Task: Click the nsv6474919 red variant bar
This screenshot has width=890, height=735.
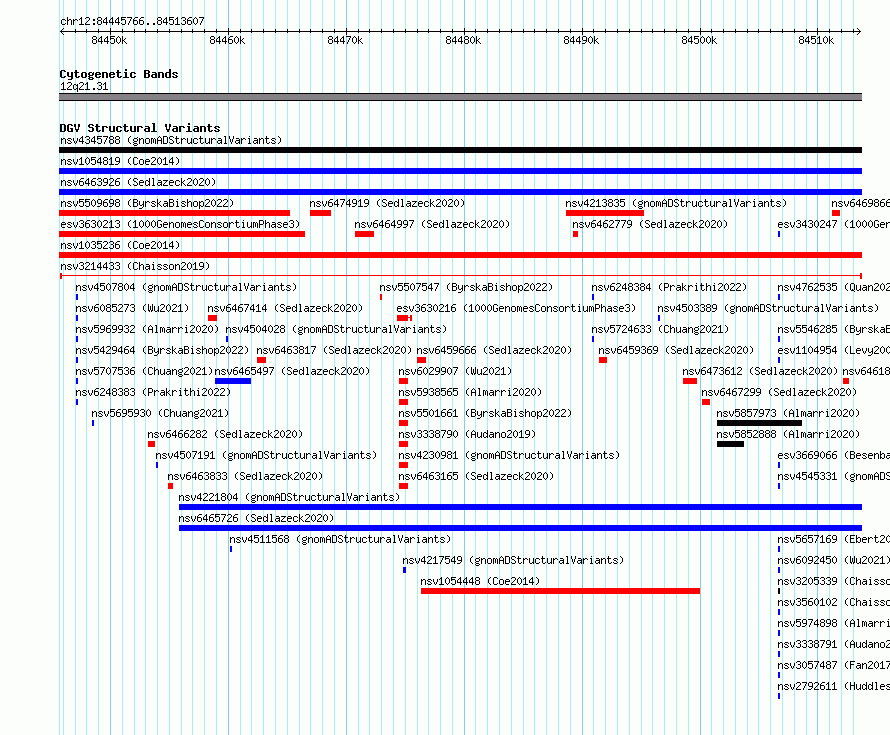Action: click(320, 213)
